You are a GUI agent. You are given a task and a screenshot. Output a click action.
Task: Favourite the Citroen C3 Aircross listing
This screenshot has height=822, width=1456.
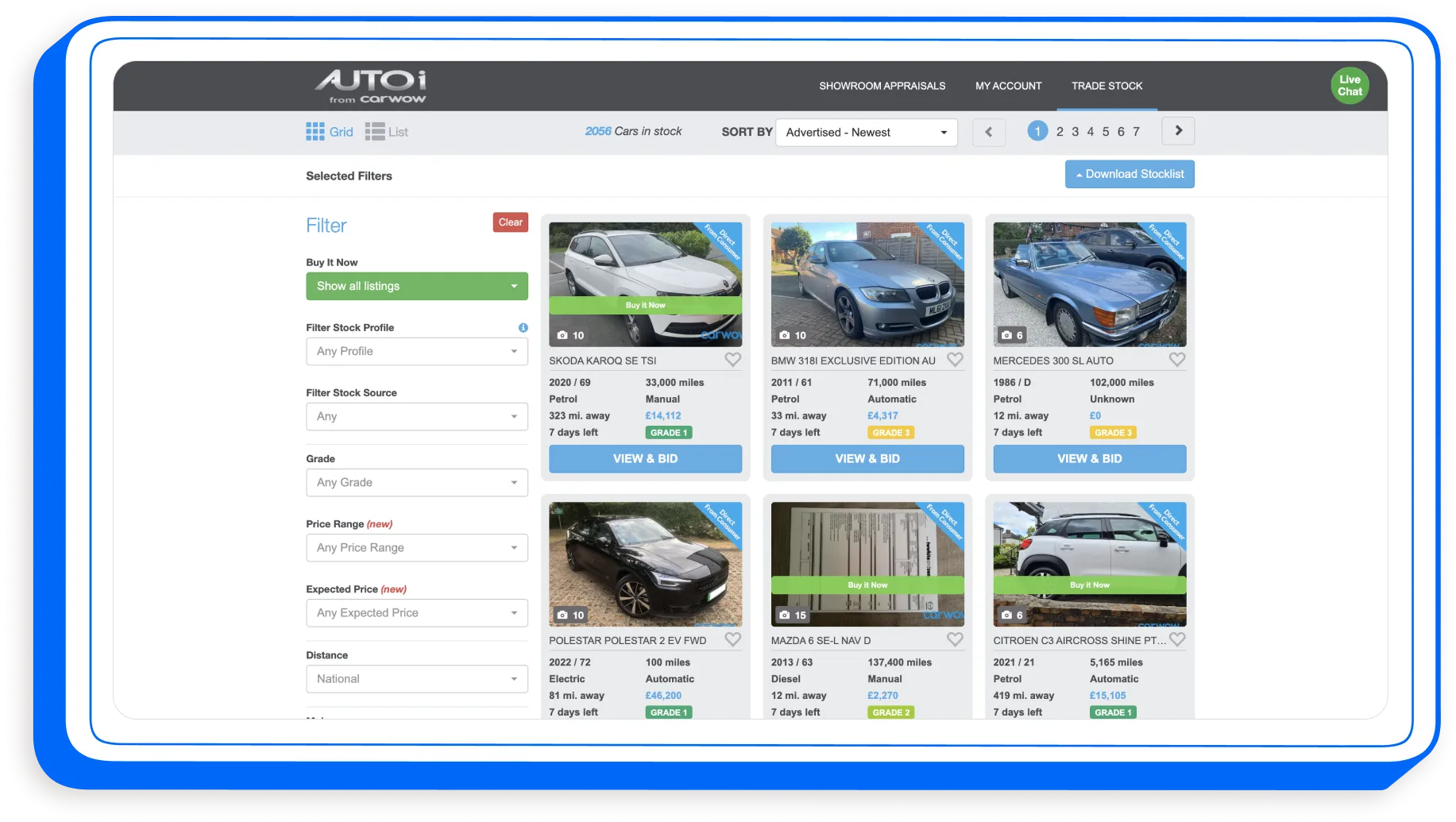tap(1177, 639)
